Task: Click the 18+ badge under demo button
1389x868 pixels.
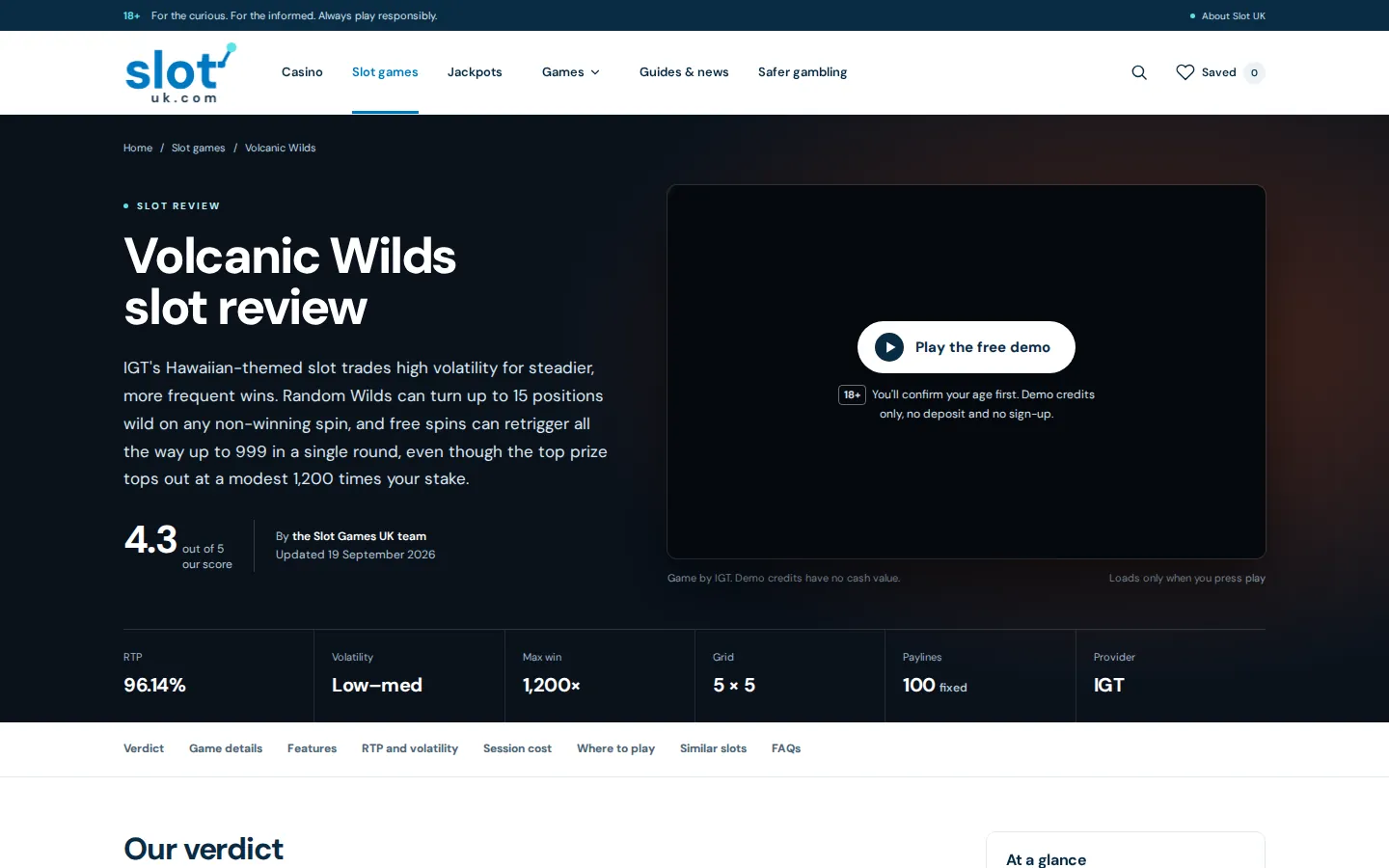Action: tap(852, 394)
